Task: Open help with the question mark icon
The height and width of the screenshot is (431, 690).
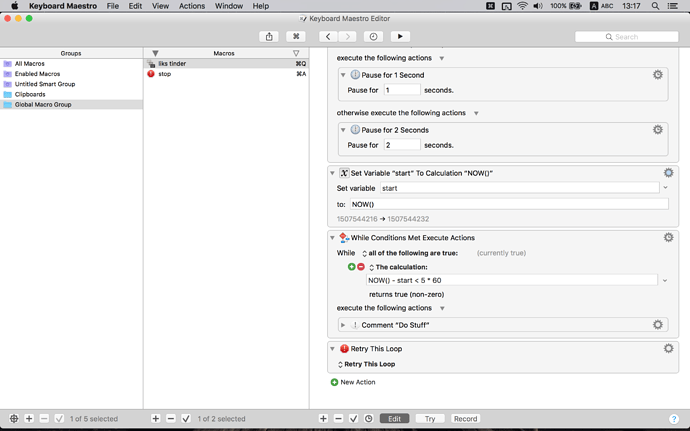Action: pyautogui.click(x=674, y=419)
